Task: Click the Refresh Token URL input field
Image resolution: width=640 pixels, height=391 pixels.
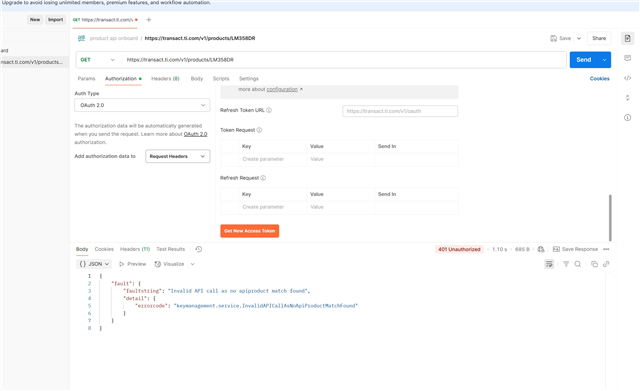Action: point(400,111)
